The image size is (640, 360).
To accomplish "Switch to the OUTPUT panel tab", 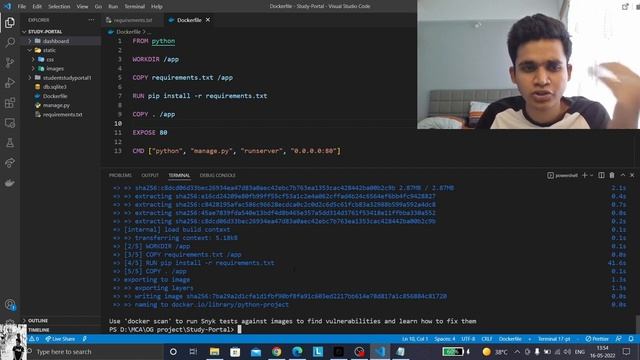I will click(x=150, y=175).
